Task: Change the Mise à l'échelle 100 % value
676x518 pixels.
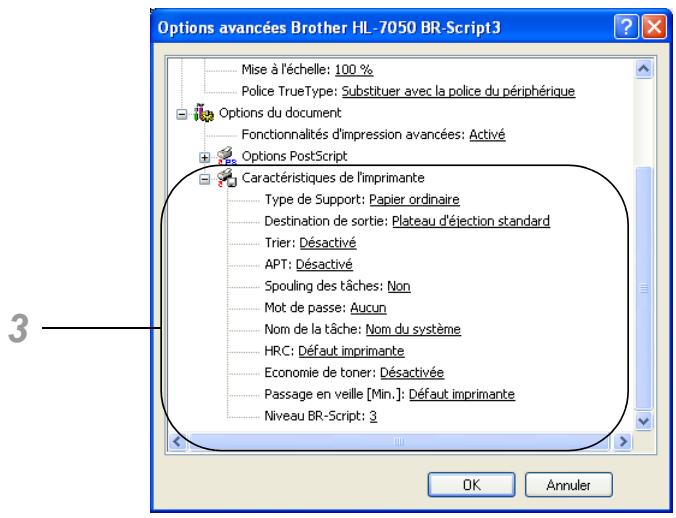Action: tap(354, 69)
